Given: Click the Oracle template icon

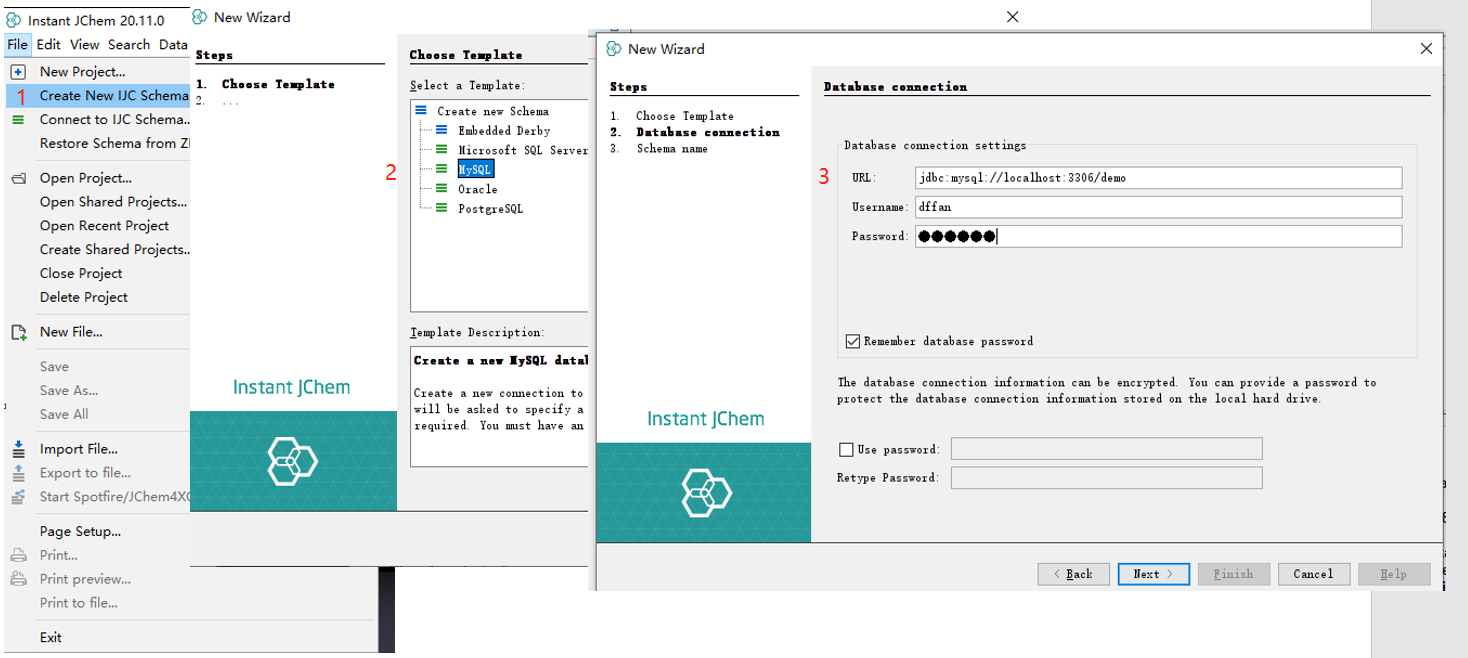Looking at the screenshot, I should click(442, 189).
